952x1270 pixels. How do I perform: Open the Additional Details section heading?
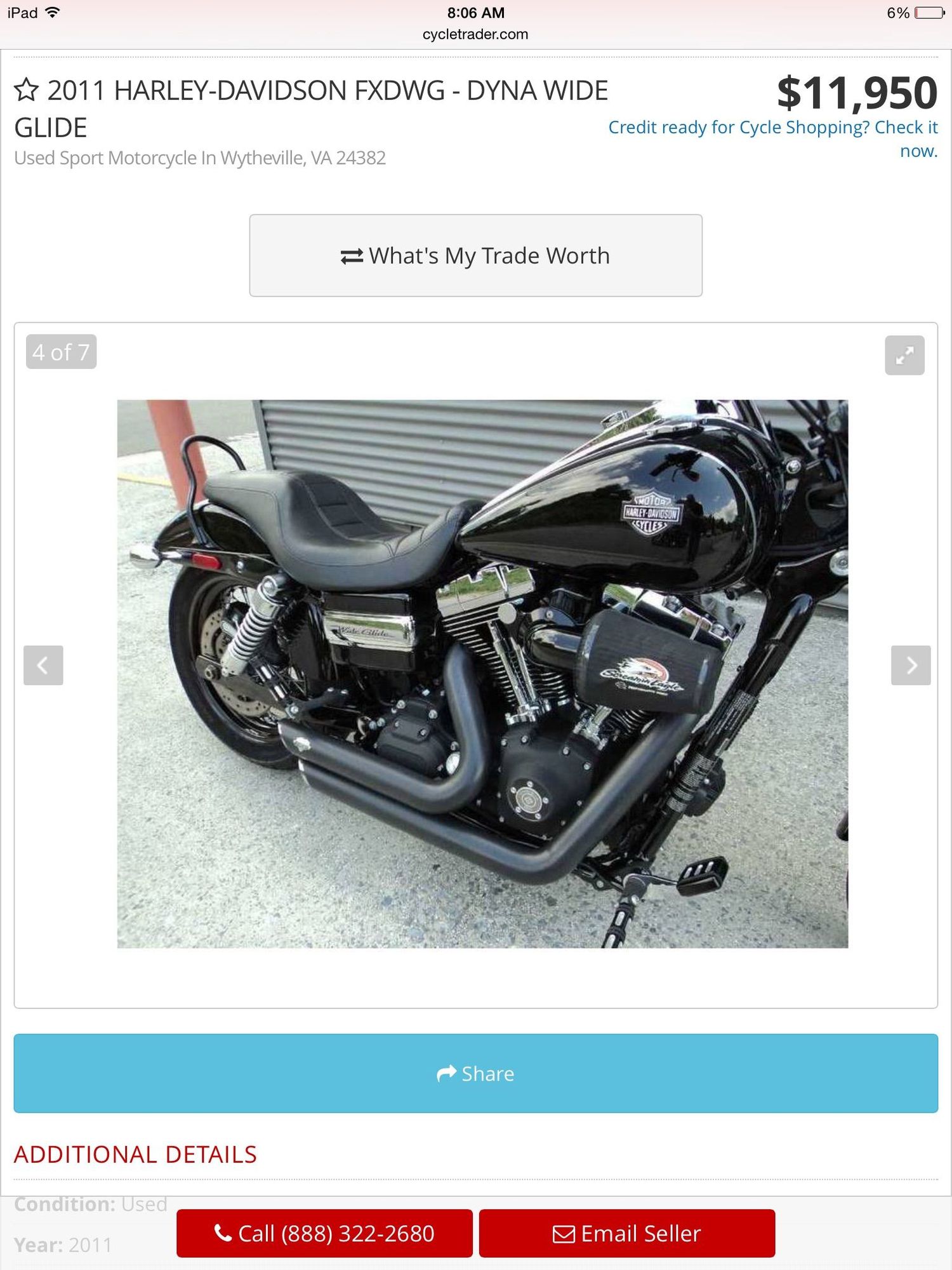pyautogui.click(x=135, y=1154)
